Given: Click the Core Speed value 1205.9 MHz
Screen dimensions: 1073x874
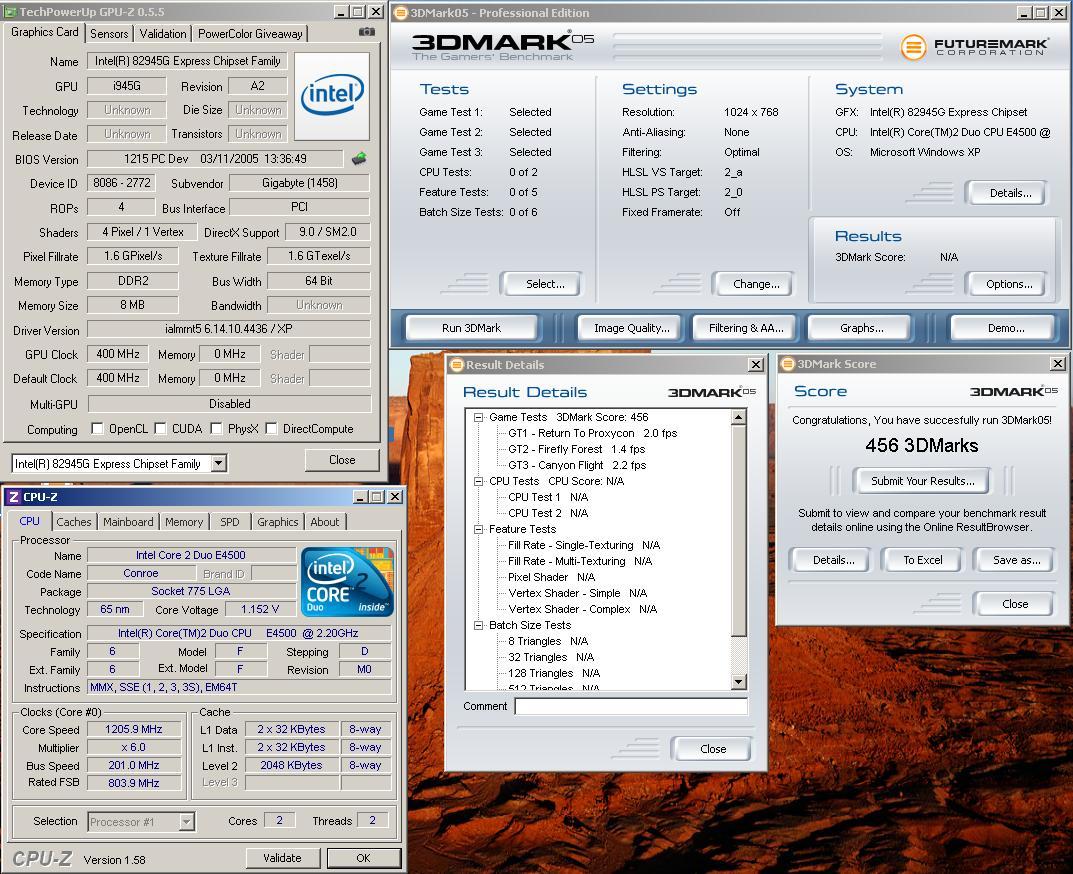Looking at the screenshot, I should (x=133, y=729).
